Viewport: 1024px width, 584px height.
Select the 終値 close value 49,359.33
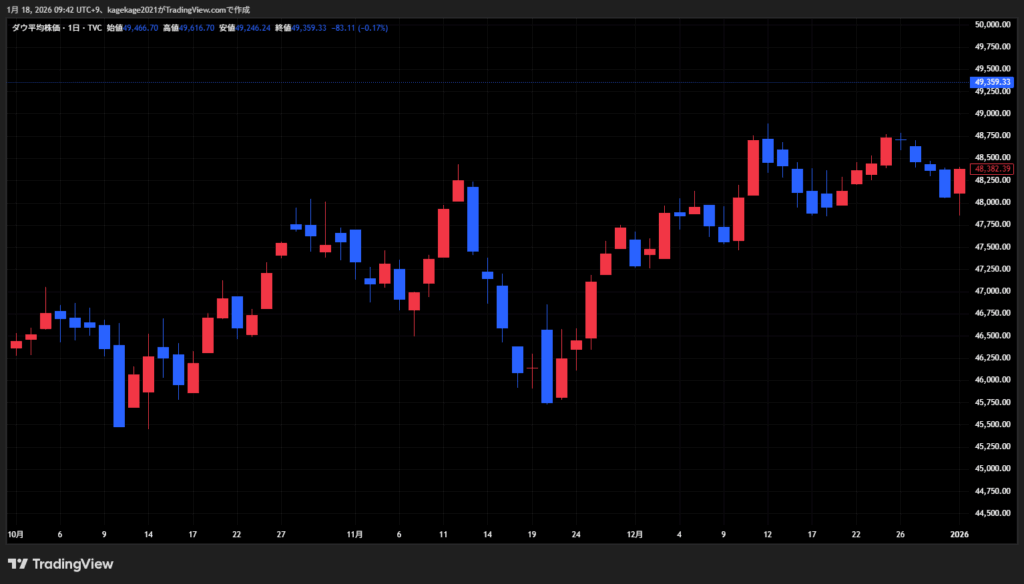pyautogui.click(x=308, y=28)
